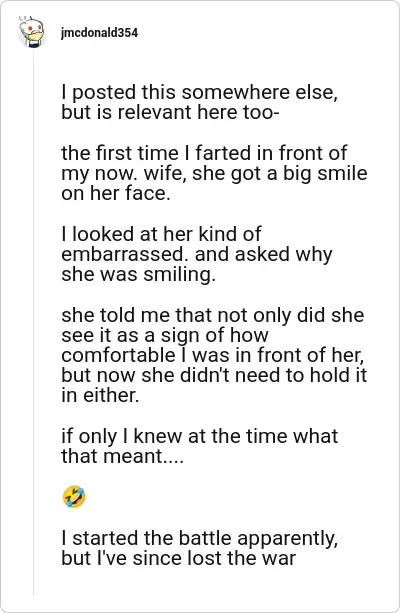
Task: Collapse the comment using the vertical thread line
Action: (x=33, y=322)
